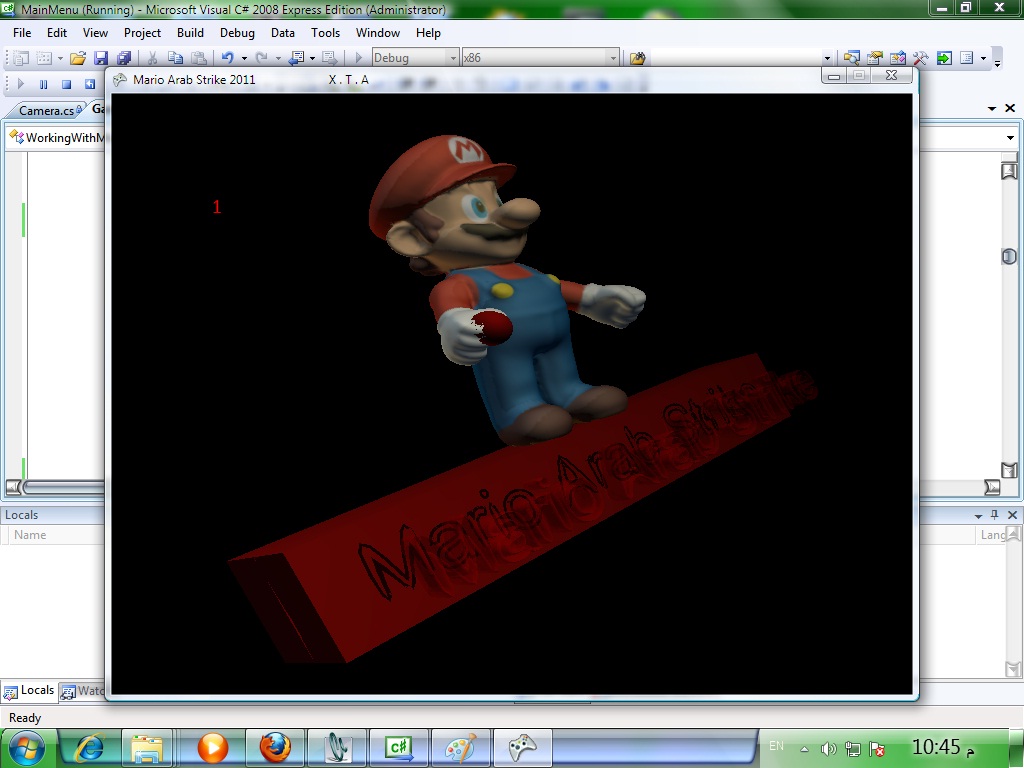Minimize the Mario Arab Strike 2011 window
Screen dimensions: 1024x768
point(833,76)
